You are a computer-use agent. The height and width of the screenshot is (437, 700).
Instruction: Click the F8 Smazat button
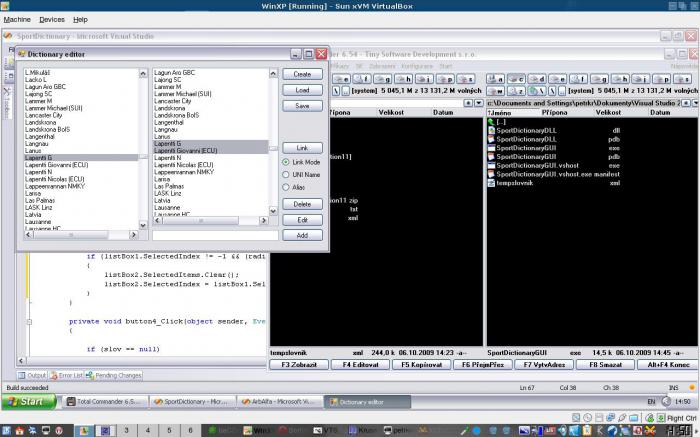click(x=605, y=365)
